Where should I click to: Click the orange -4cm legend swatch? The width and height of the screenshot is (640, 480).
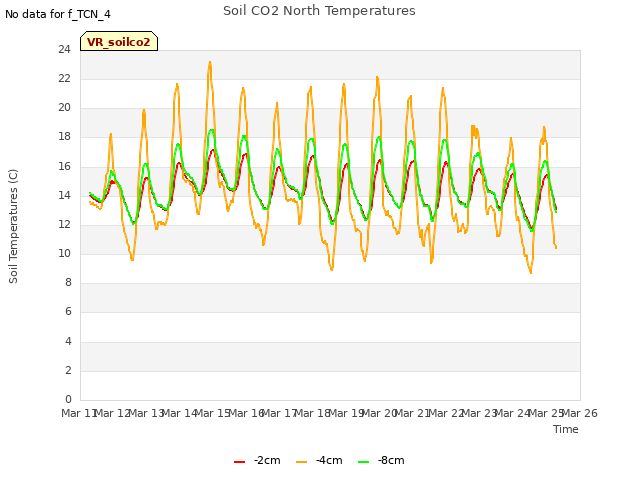pos(301,462)
